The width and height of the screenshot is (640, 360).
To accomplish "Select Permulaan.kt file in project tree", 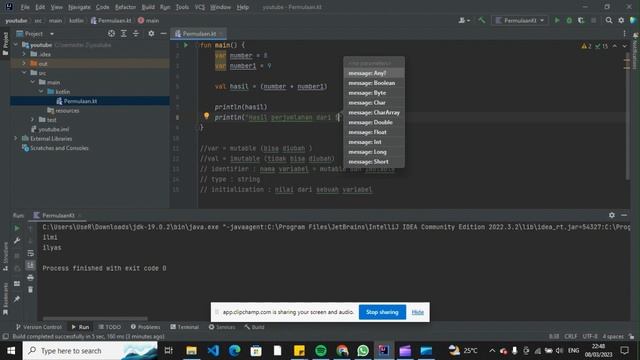I will (x=80, y=101).
